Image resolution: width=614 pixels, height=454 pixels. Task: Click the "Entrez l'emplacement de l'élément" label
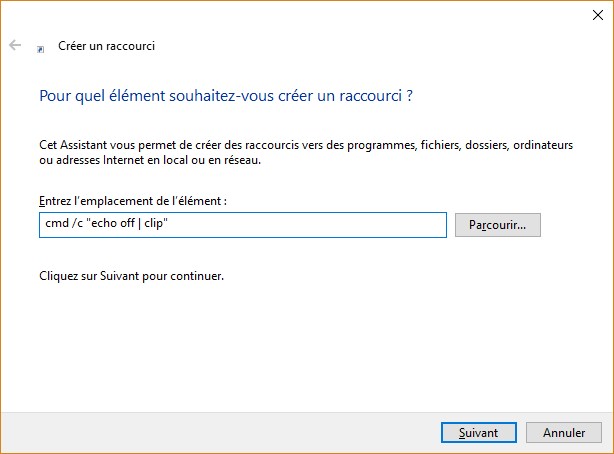[132, 201]
